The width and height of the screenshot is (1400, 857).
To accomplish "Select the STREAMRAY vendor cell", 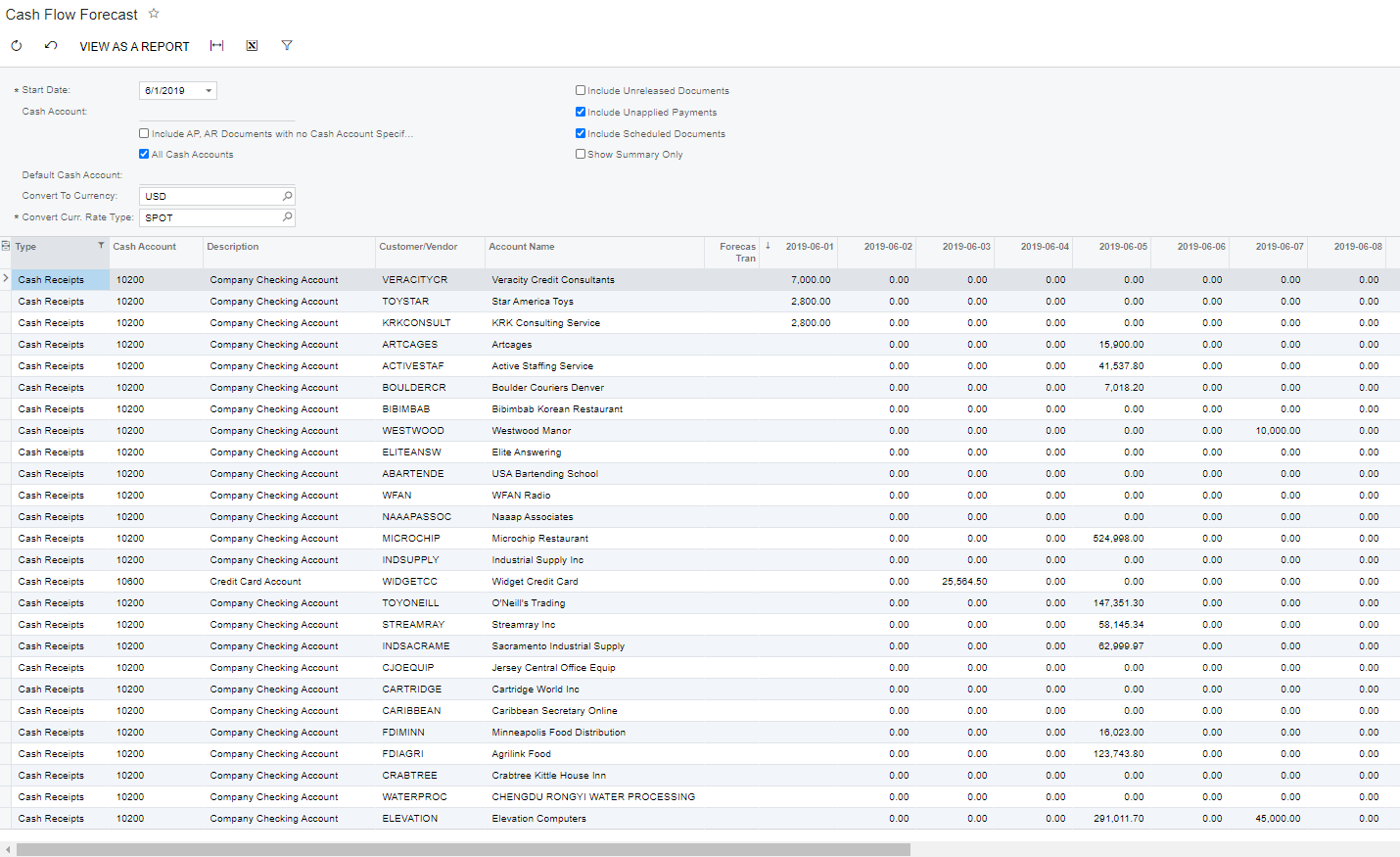I will (x=431, y=625).
